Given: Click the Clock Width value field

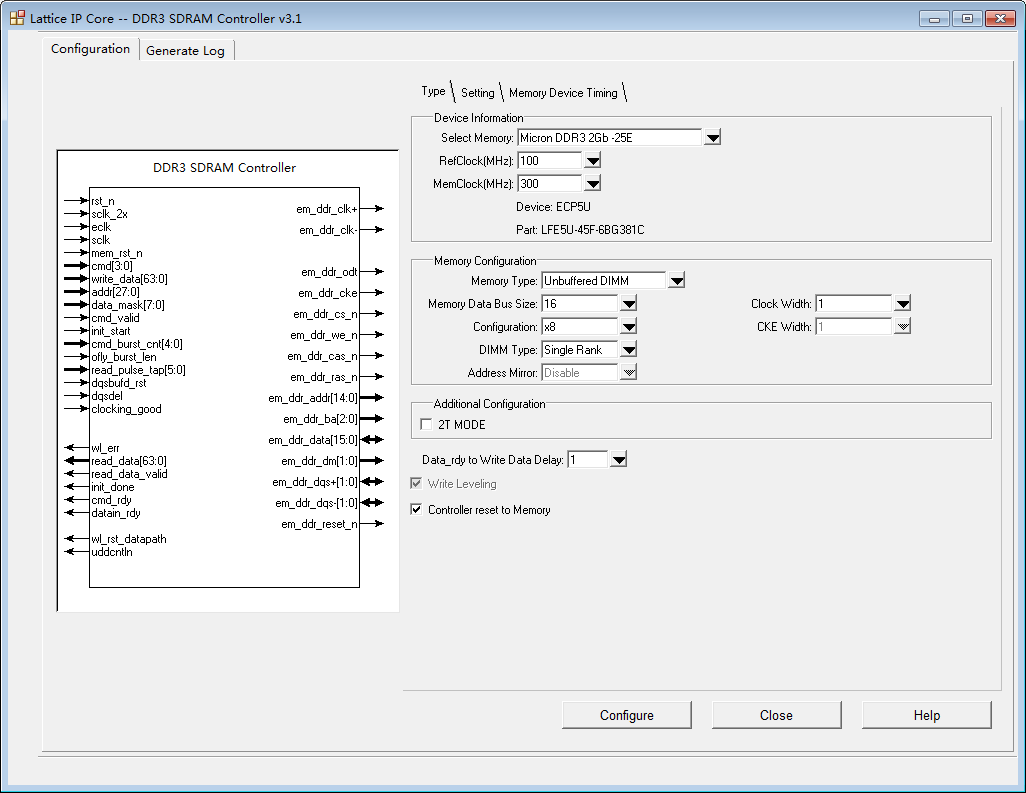Looking at the screenshot, I should [853, 304].
